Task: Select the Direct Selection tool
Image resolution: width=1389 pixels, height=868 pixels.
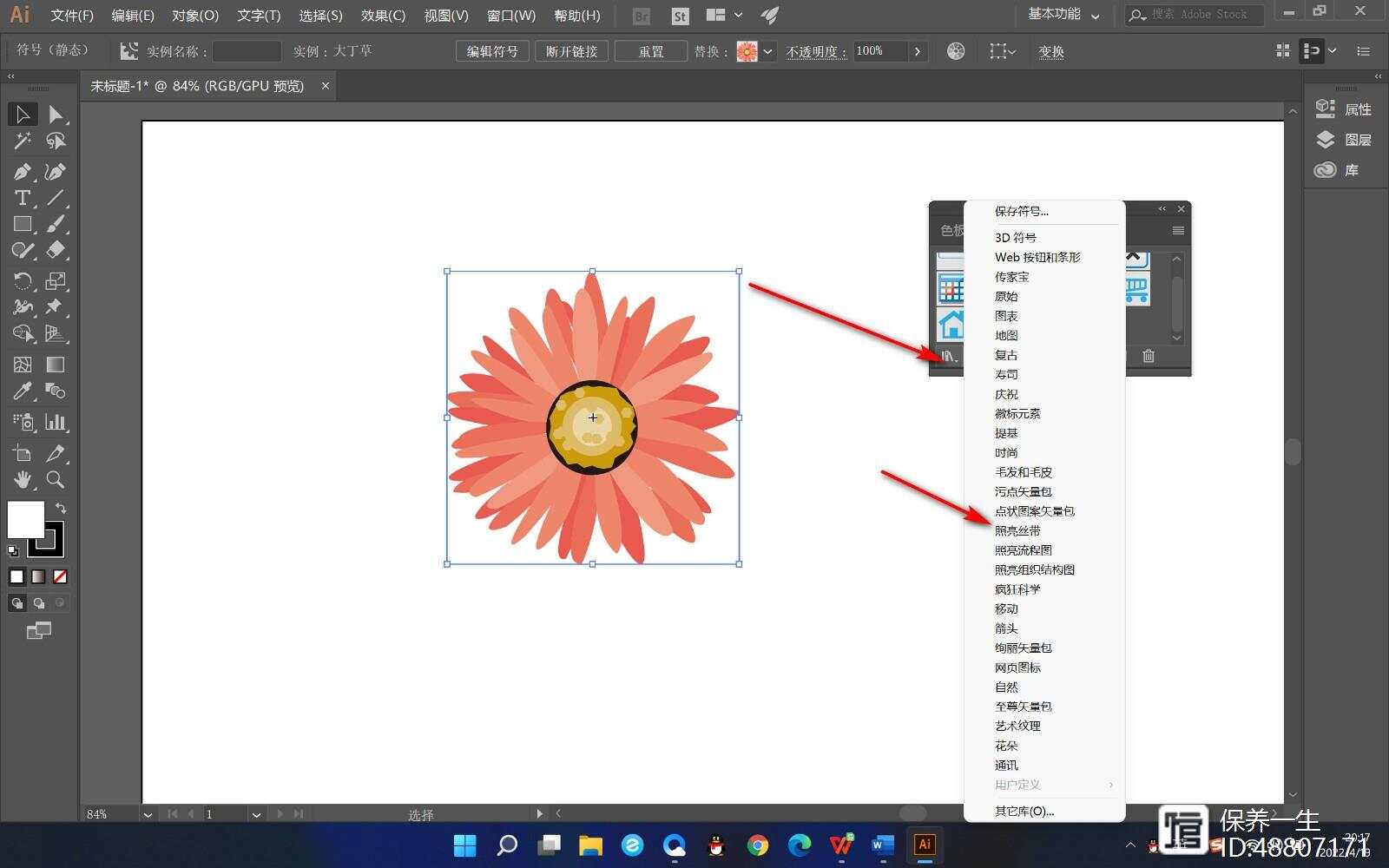Action: (x=56, y=114)
